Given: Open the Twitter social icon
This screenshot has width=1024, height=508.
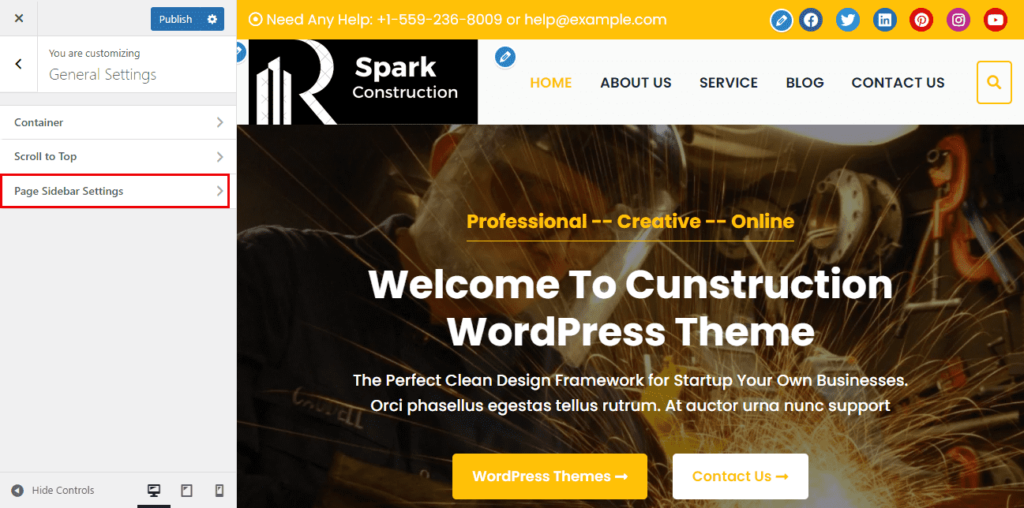Looking at the screenshot, I should pyautogui.click(x=848, y=20).
